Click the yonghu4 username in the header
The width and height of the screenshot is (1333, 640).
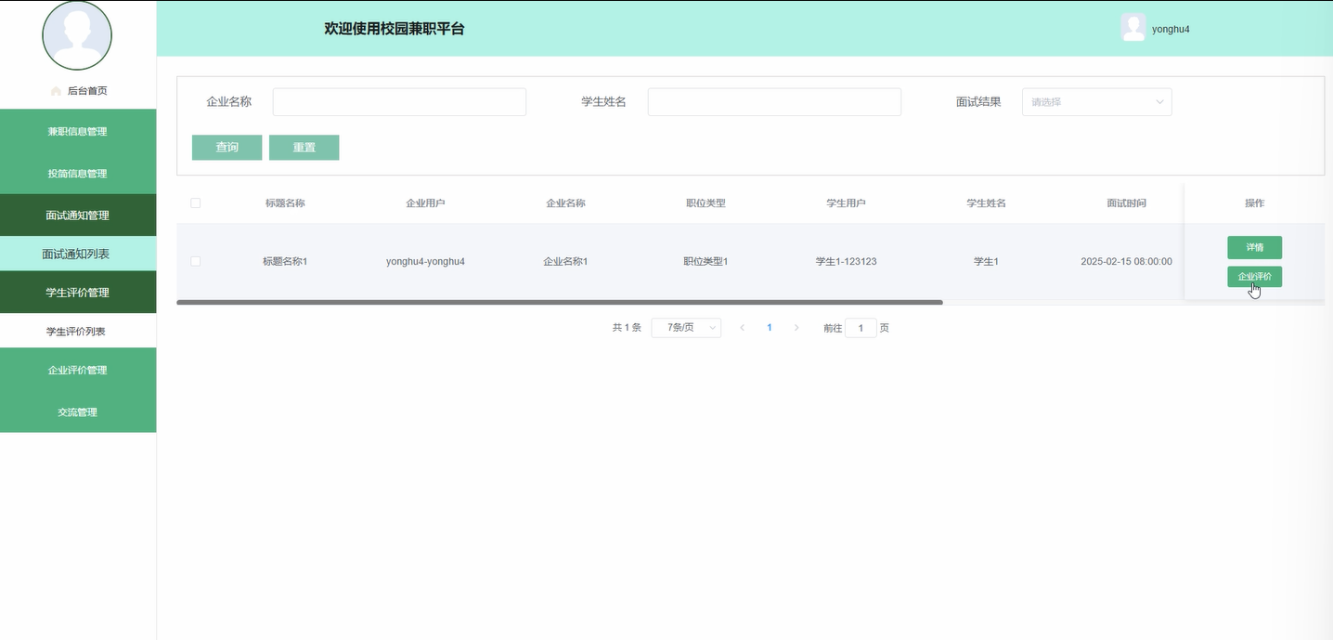point(1171,29)
